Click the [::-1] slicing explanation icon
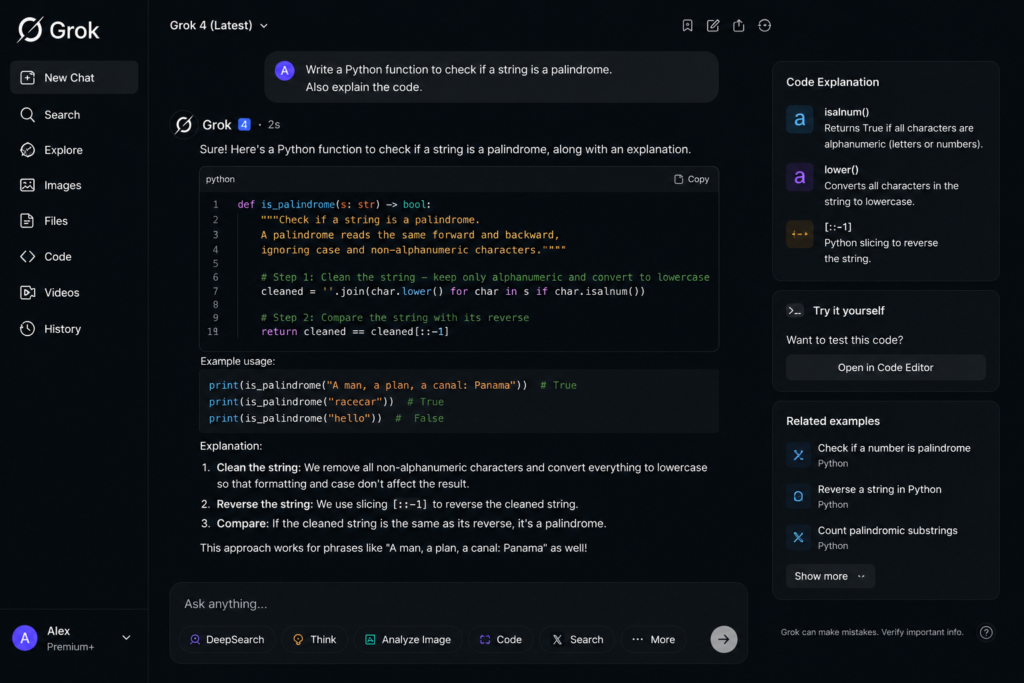 799,234
